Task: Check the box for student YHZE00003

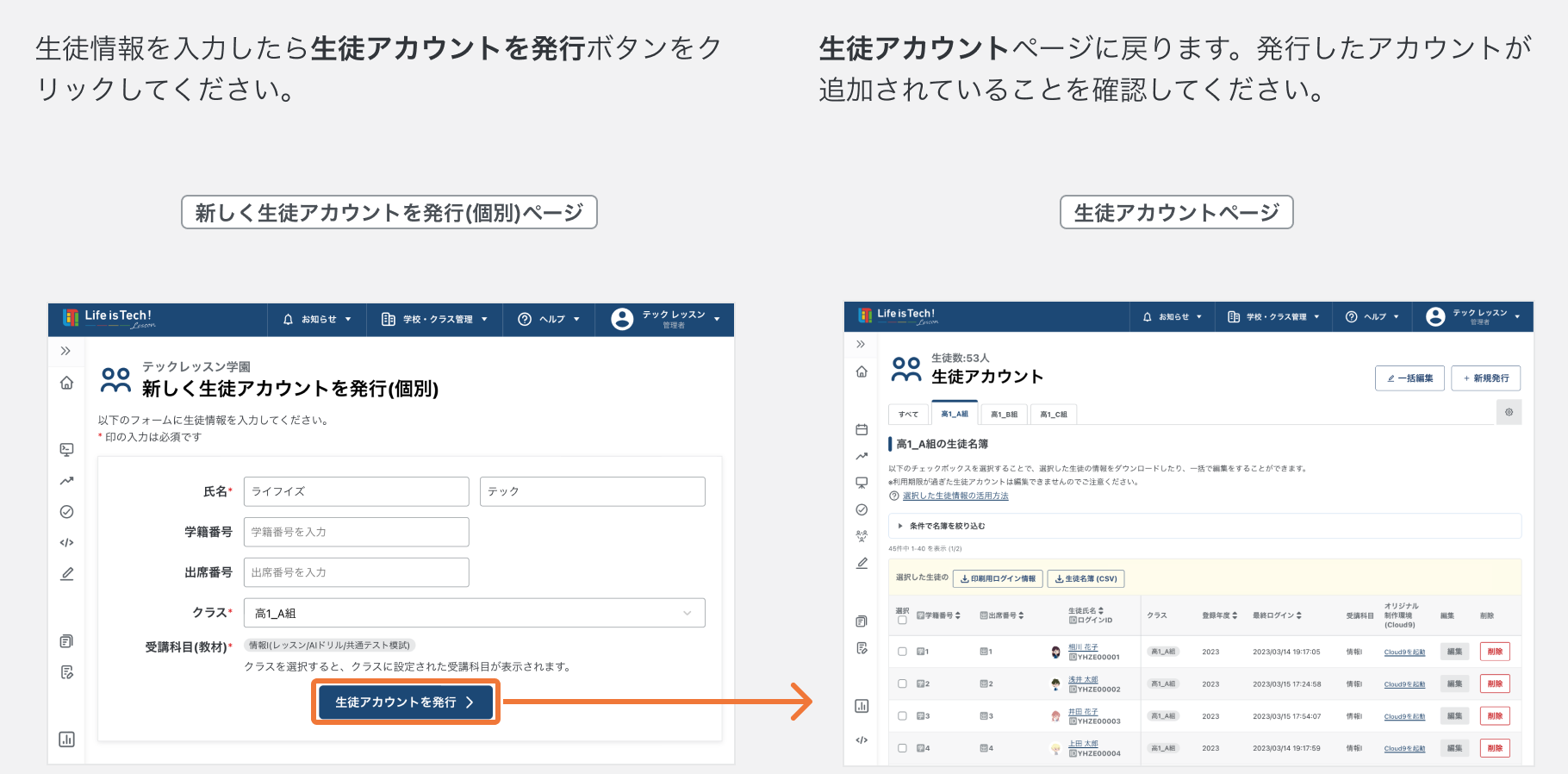Action: 902,715
